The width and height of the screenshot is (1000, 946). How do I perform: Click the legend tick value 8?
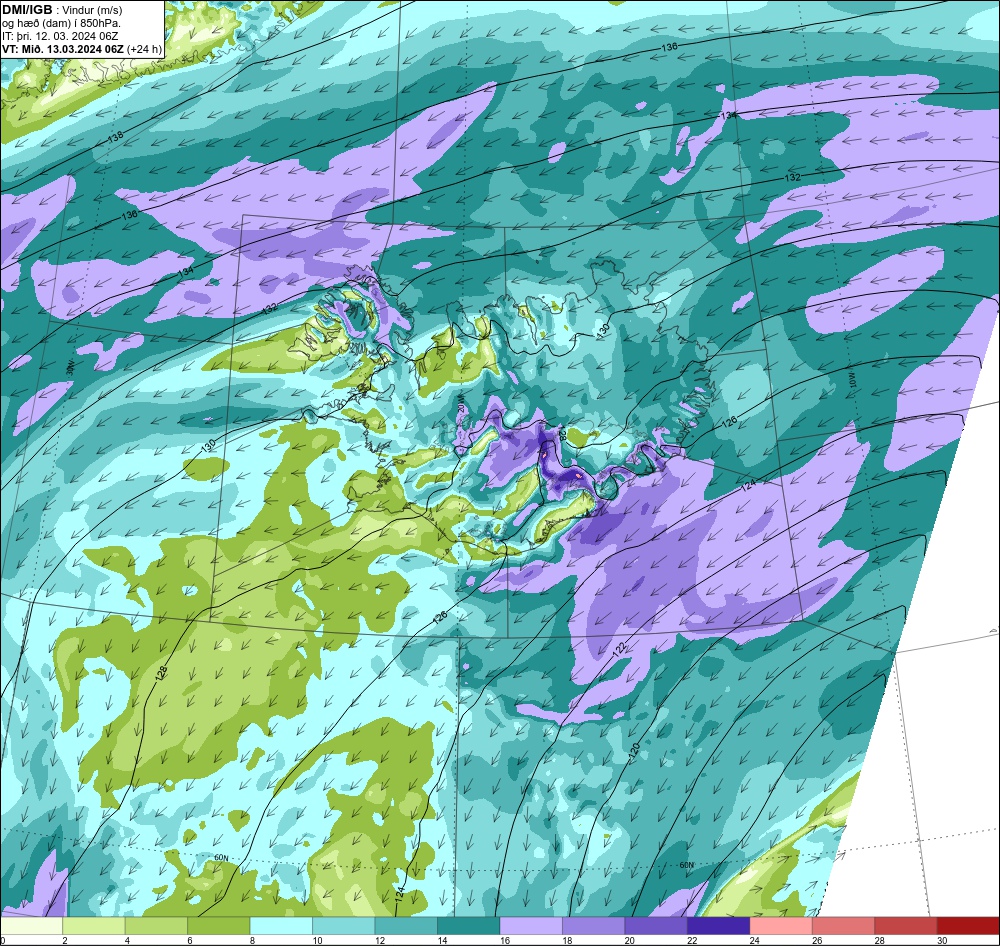[253, 940]
